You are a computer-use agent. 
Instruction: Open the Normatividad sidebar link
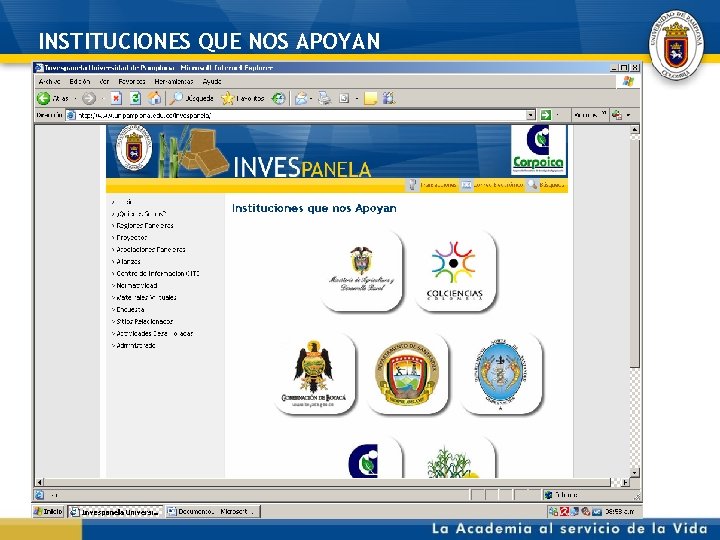tap(137, 285)
